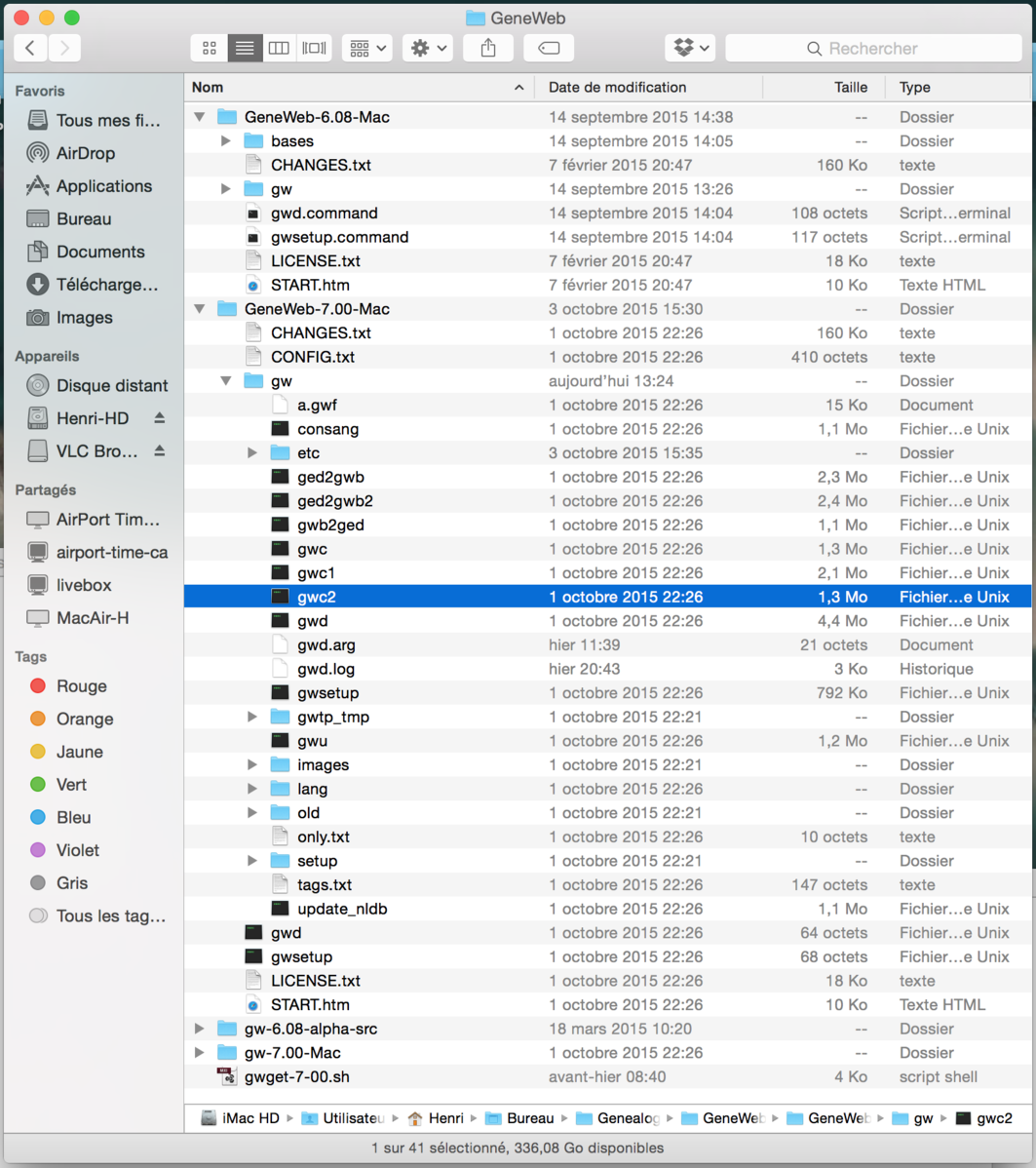Image resolution: width=1036 pixels, height=1168 pixels.
Task: Switch Finder to icon view
Action: [x=210, y=49]
